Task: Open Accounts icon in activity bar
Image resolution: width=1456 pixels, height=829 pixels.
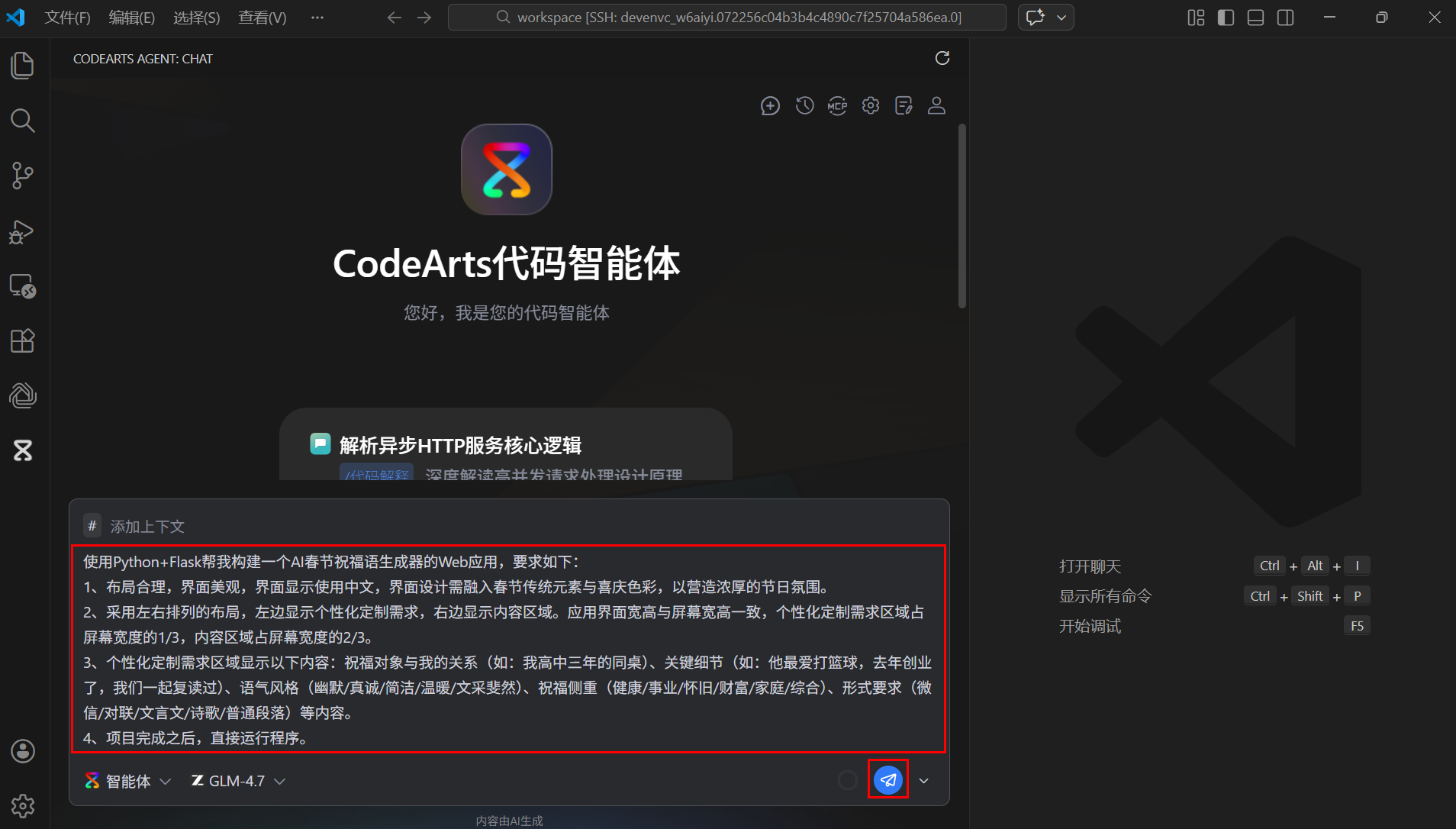Action: [x=23, y=751]
